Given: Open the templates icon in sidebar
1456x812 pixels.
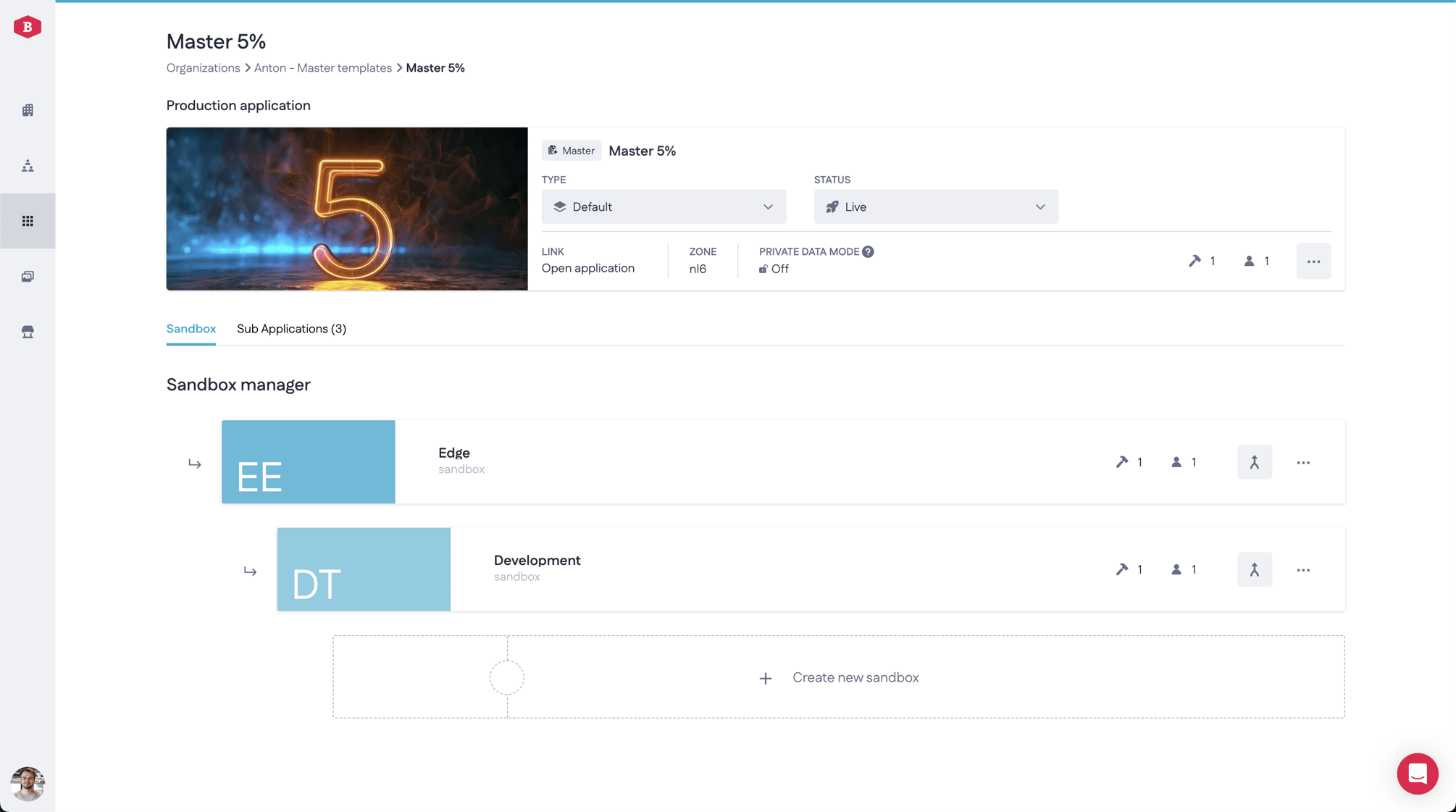Looking at the screenshot, I should pos(28,277).
